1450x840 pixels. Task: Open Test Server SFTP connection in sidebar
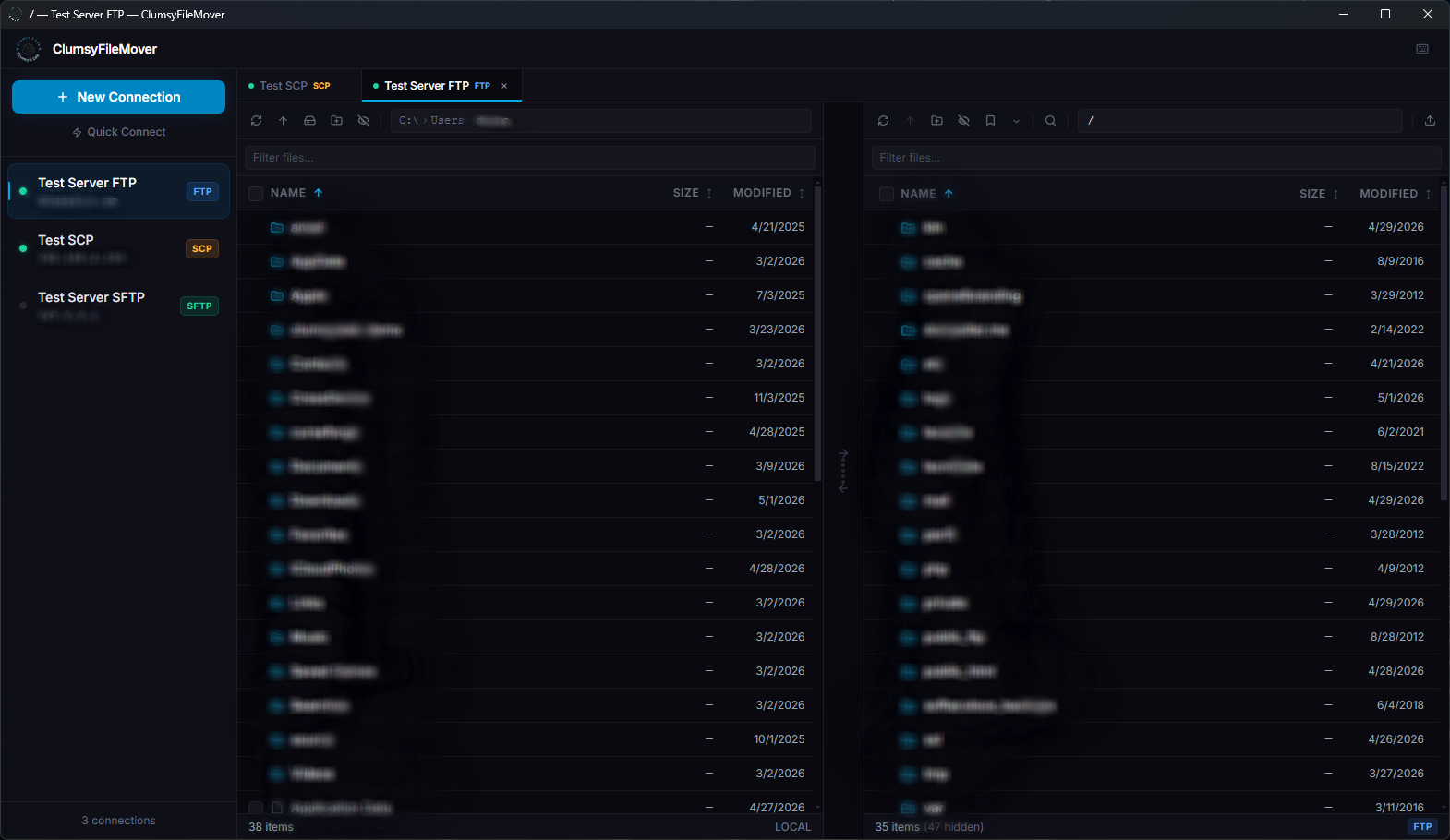(118, 306)
